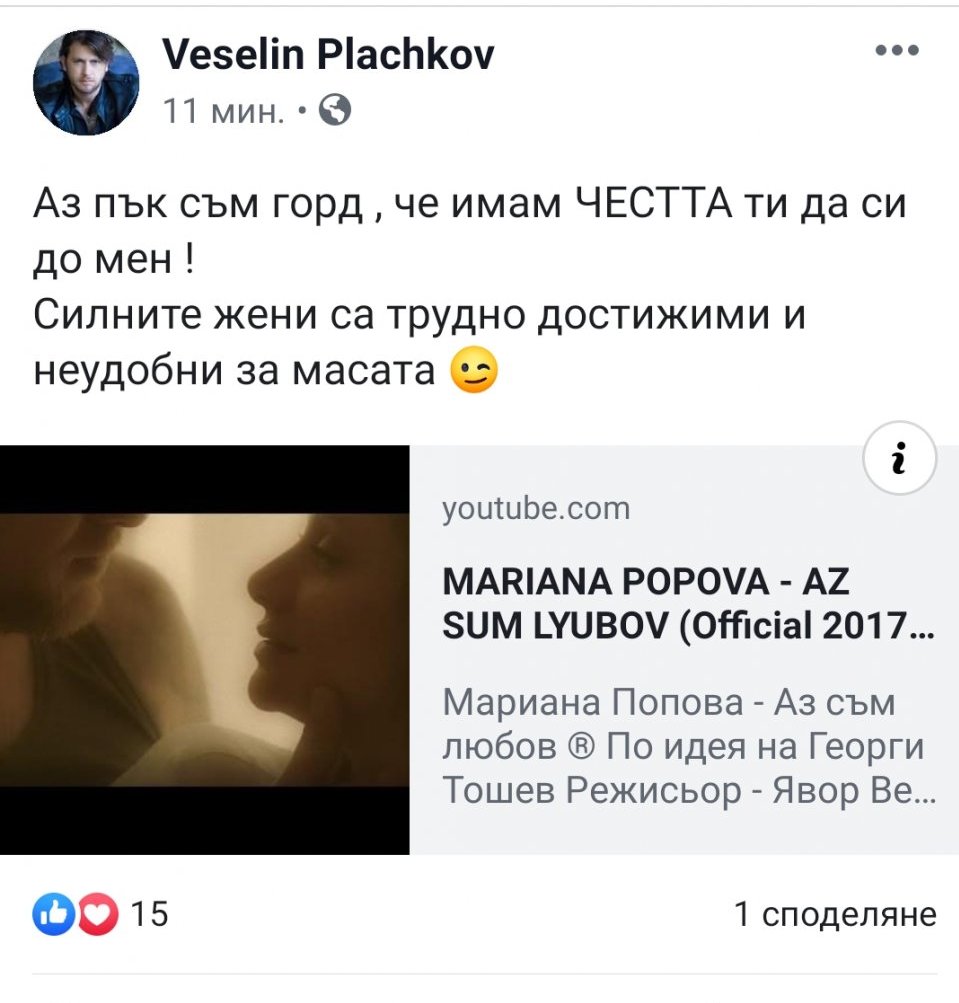Click the globe public privacy icon
959x1003 pixels.
click(335, 109)
